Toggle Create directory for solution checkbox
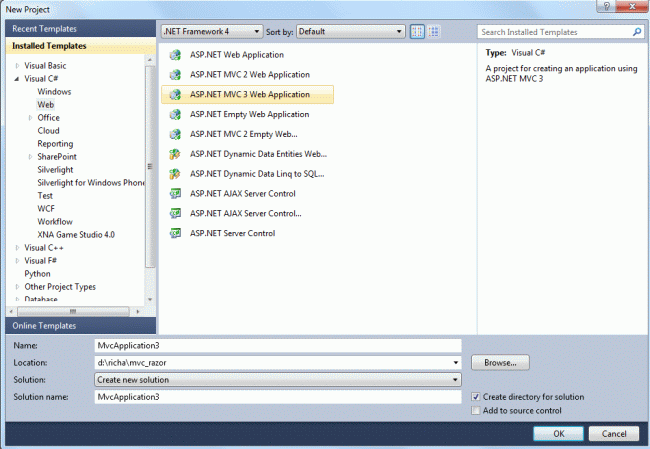The height and width of the screenshot is (449, 650). tap(476, 397)
